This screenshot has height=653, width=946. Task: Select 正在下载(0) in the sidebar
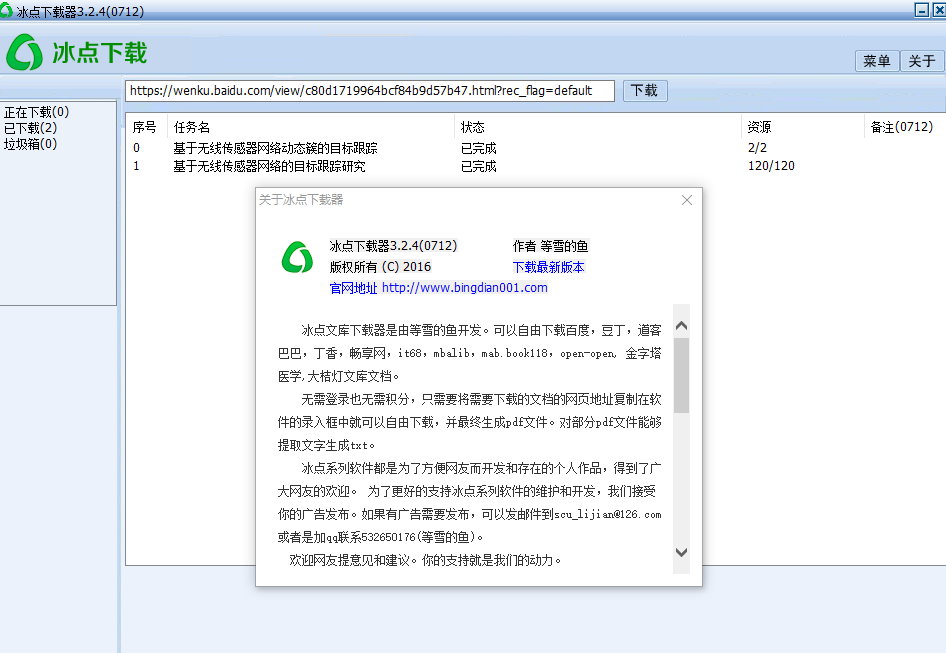click(x=37, y=112)
